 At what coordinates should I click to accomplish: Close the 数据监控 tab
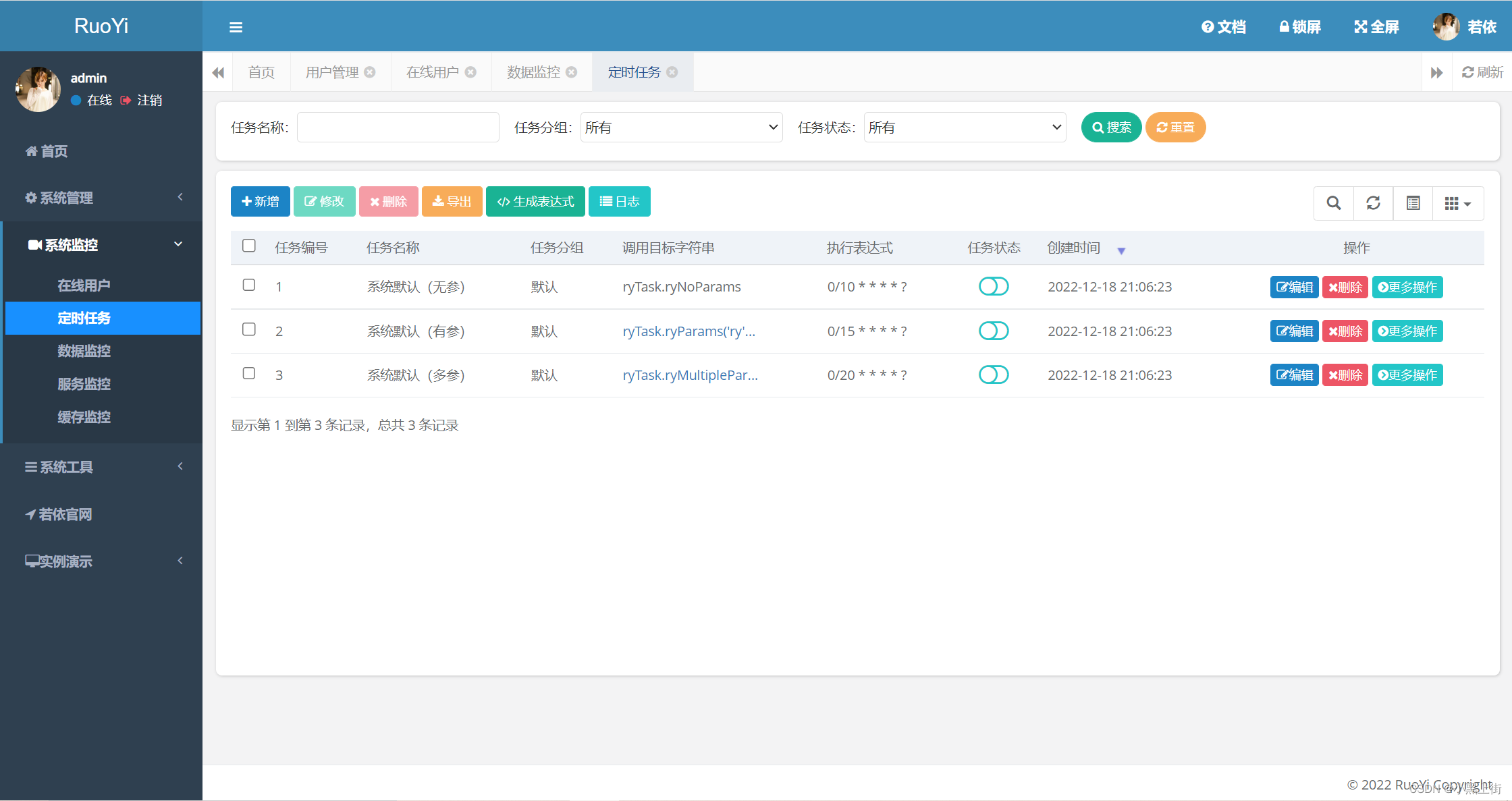[572, 72]
